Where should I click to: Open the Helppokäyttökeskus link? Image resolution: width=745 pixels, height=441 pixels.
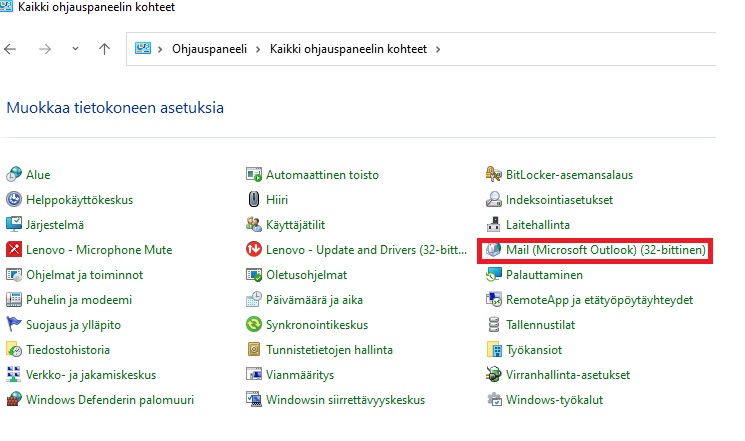coord(79,200)
